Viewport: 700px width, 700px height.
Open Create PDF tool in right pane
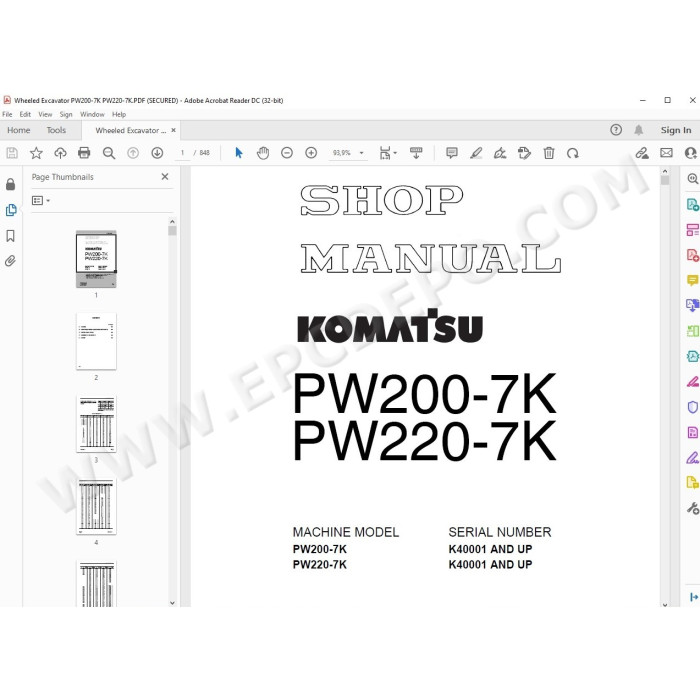(692, 255)
